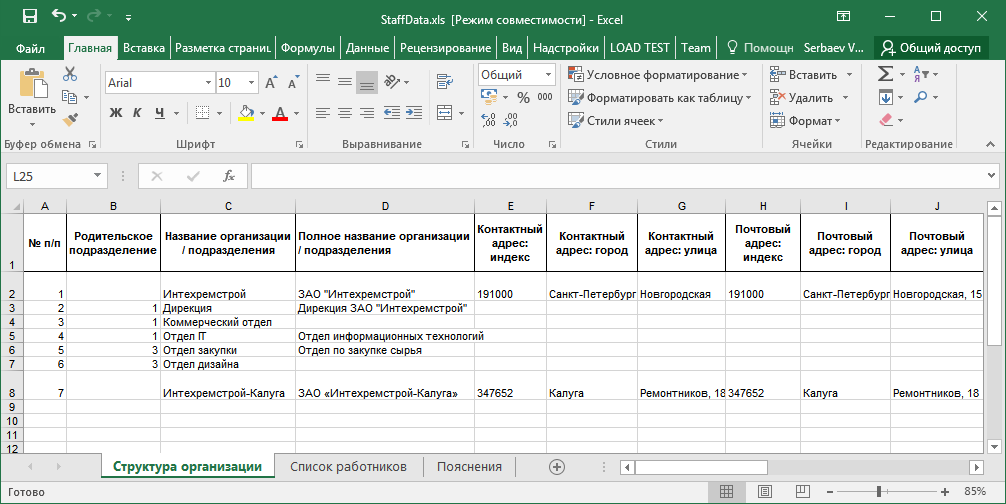Apply fill color with the paint bucket
1006x504 pixels.
coord(246,113)
